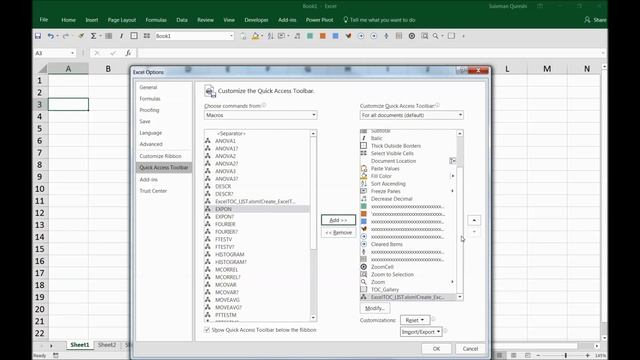Open the Book1 document location dropdown

click(231, 36)
